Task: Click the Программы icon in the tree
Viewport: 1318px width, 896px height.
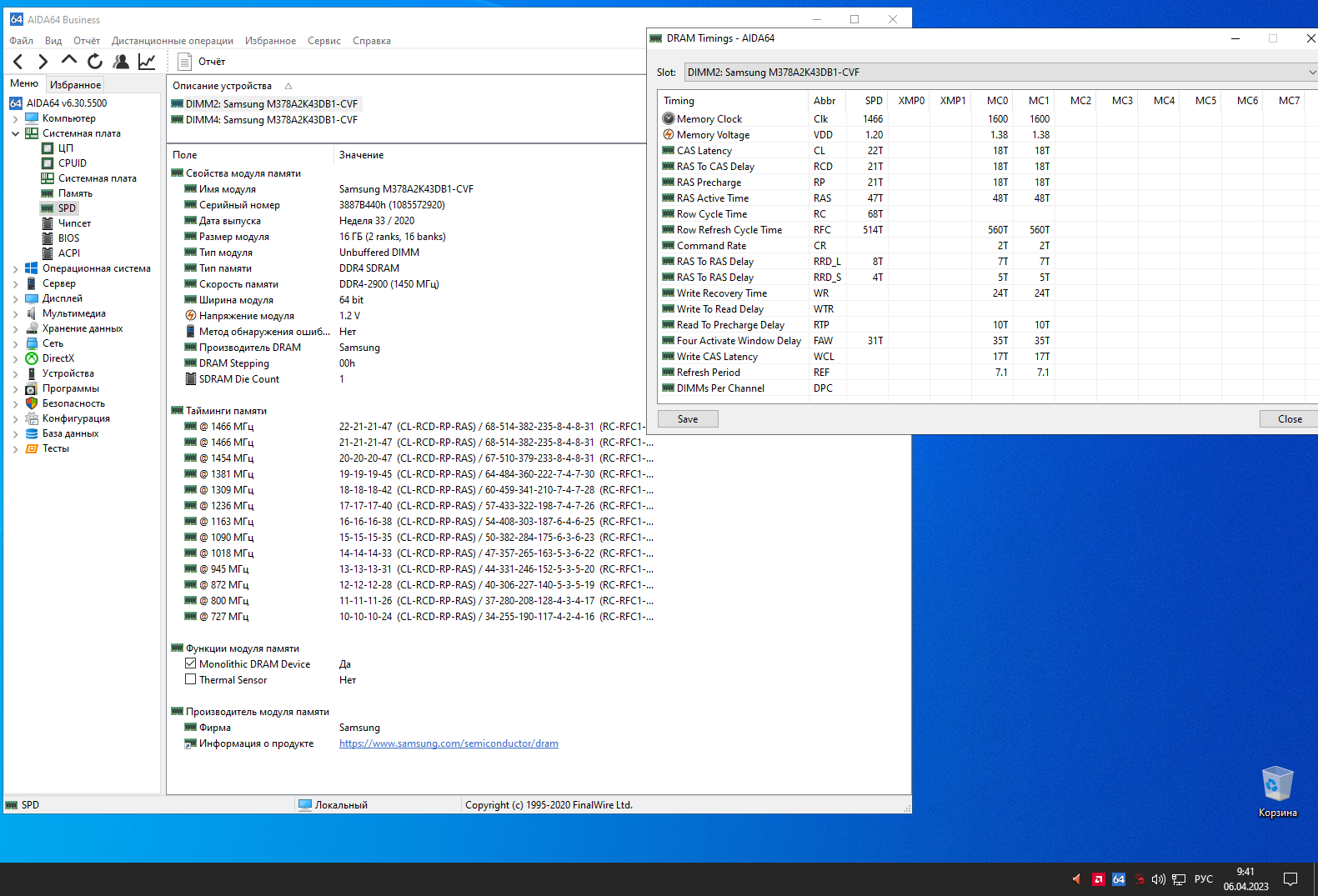Action: pos(32,388)
